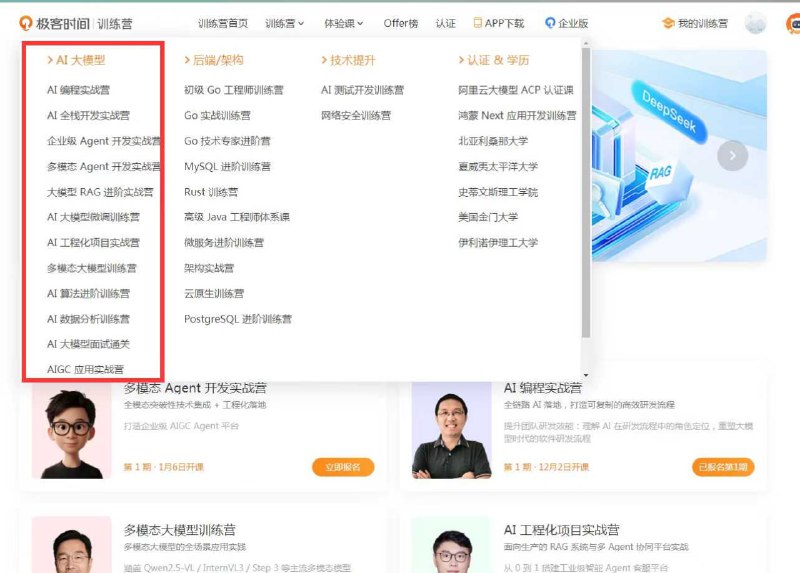Click the menu scrollbar down arrow
The height and width of the screenshot is (573, 800).
[x=586, y=375]
